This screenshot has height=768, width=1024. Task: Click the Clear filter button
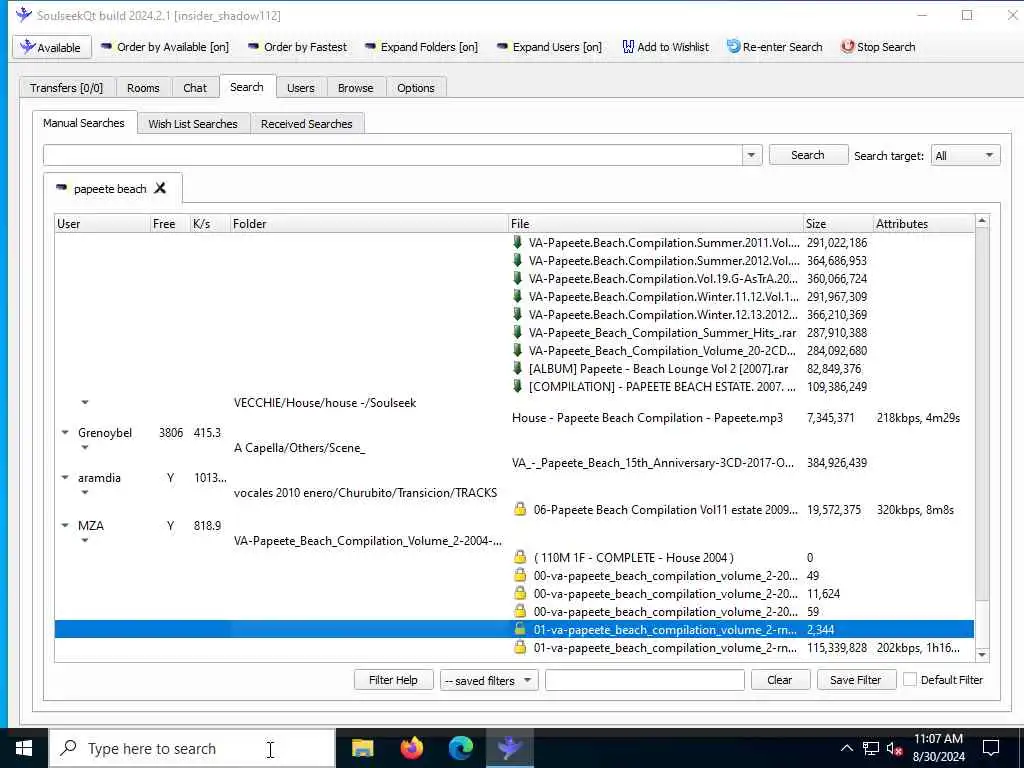(x=780, y=680)
